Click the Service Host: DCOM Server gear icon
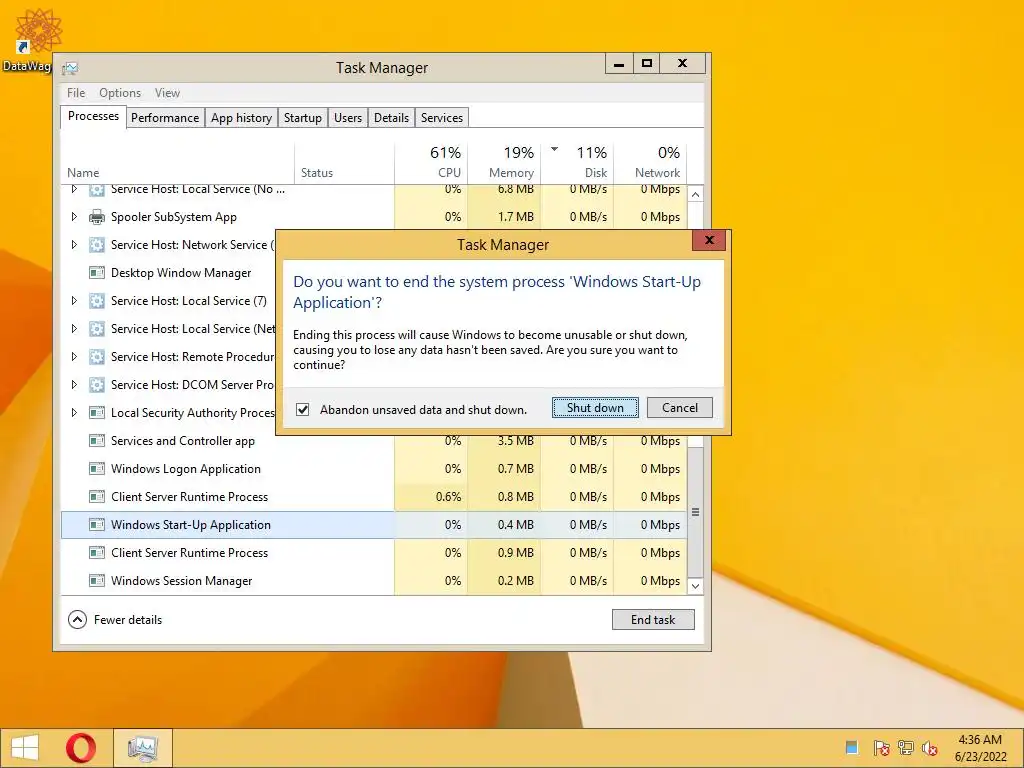 coord(97,385)
